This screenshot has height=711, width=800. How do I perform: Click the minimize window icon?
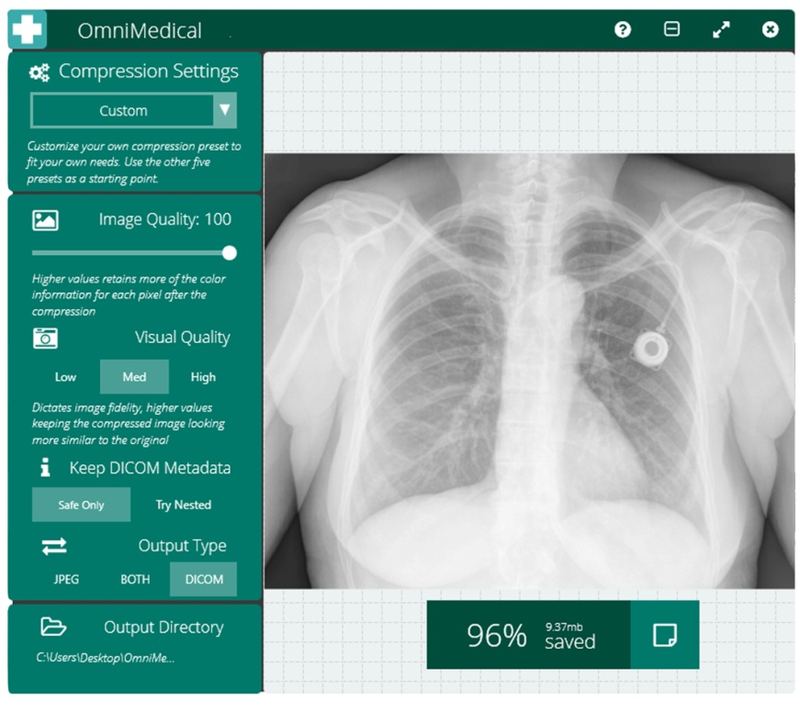click(x=671, y=29)
